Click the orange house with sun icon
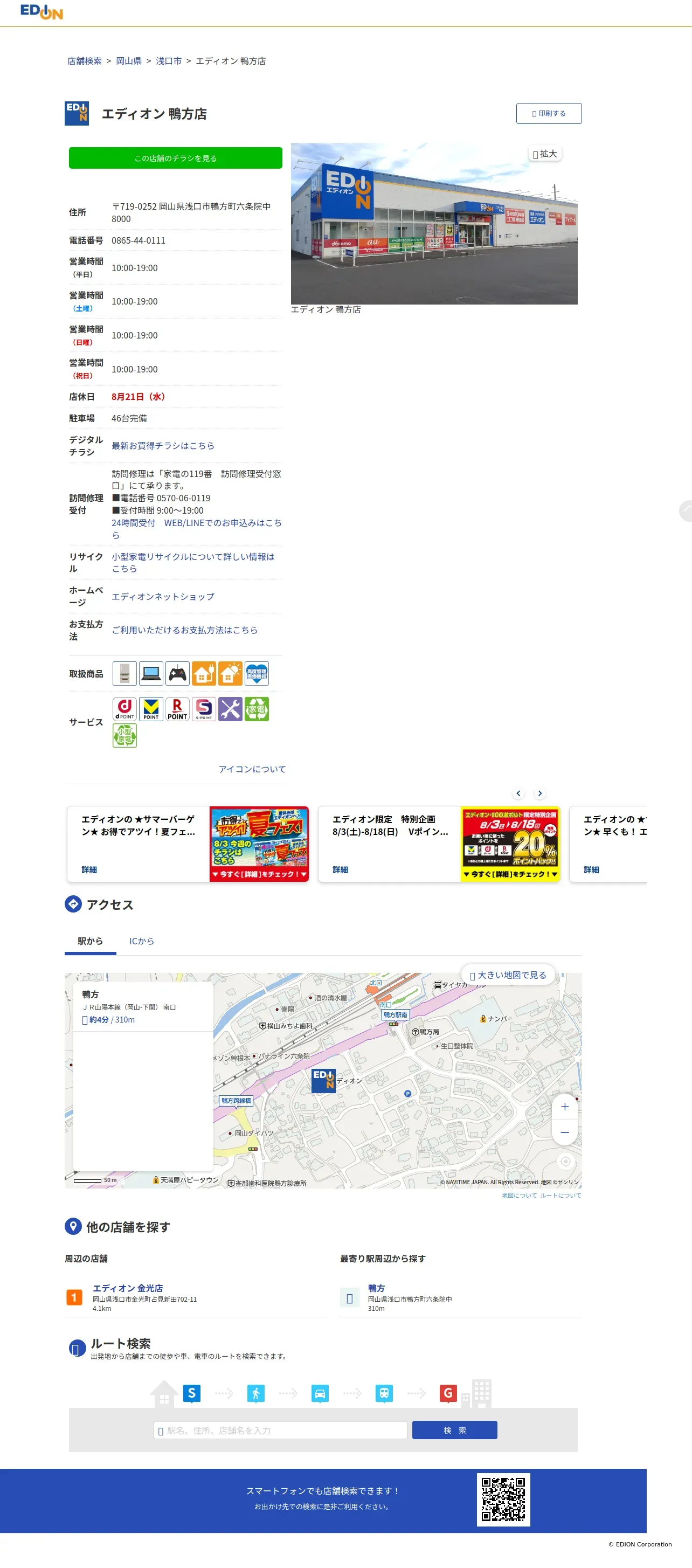Image resolution: width=692 pixels, height=1568 pixels. (x=230, y=673)
